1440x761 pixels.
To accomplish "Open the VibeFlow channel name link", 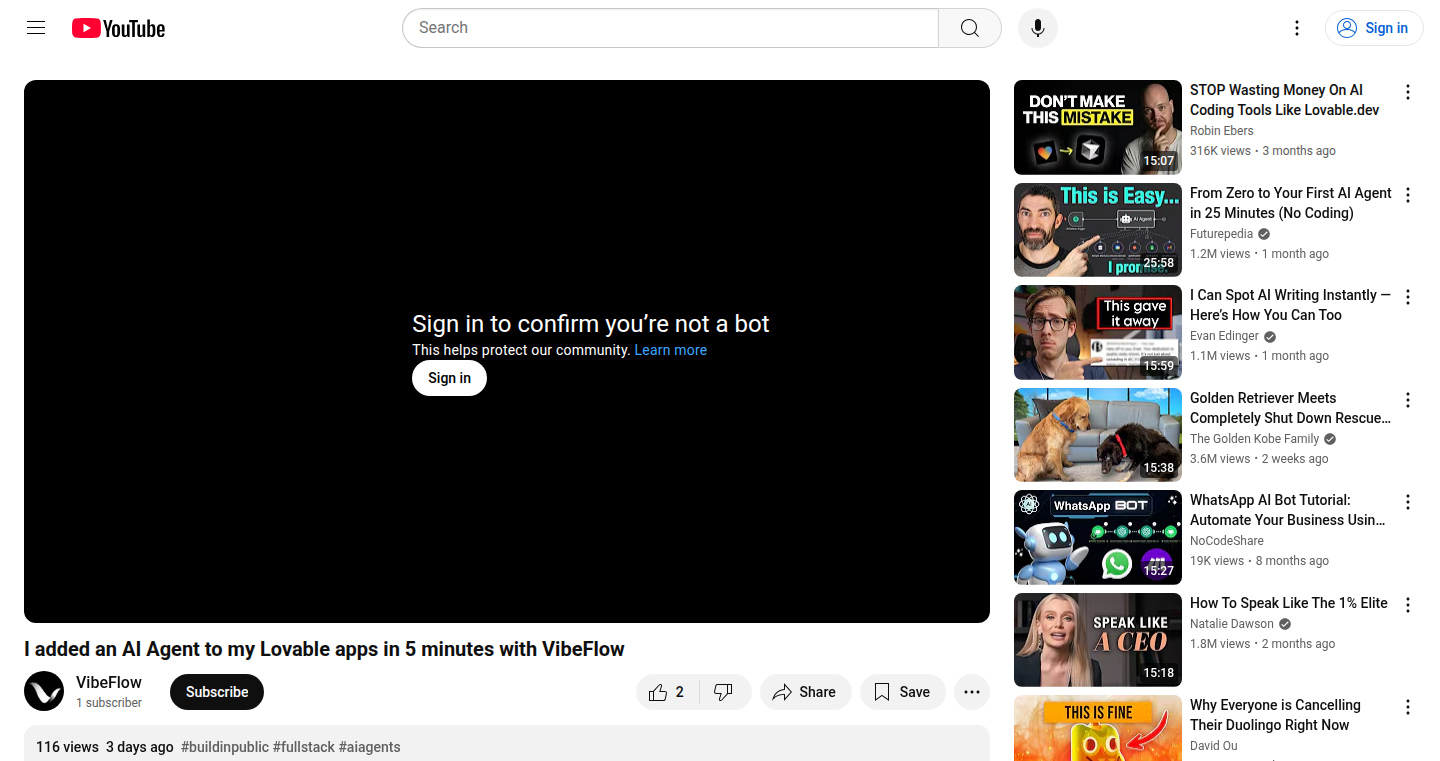I will tap(109, 682).
